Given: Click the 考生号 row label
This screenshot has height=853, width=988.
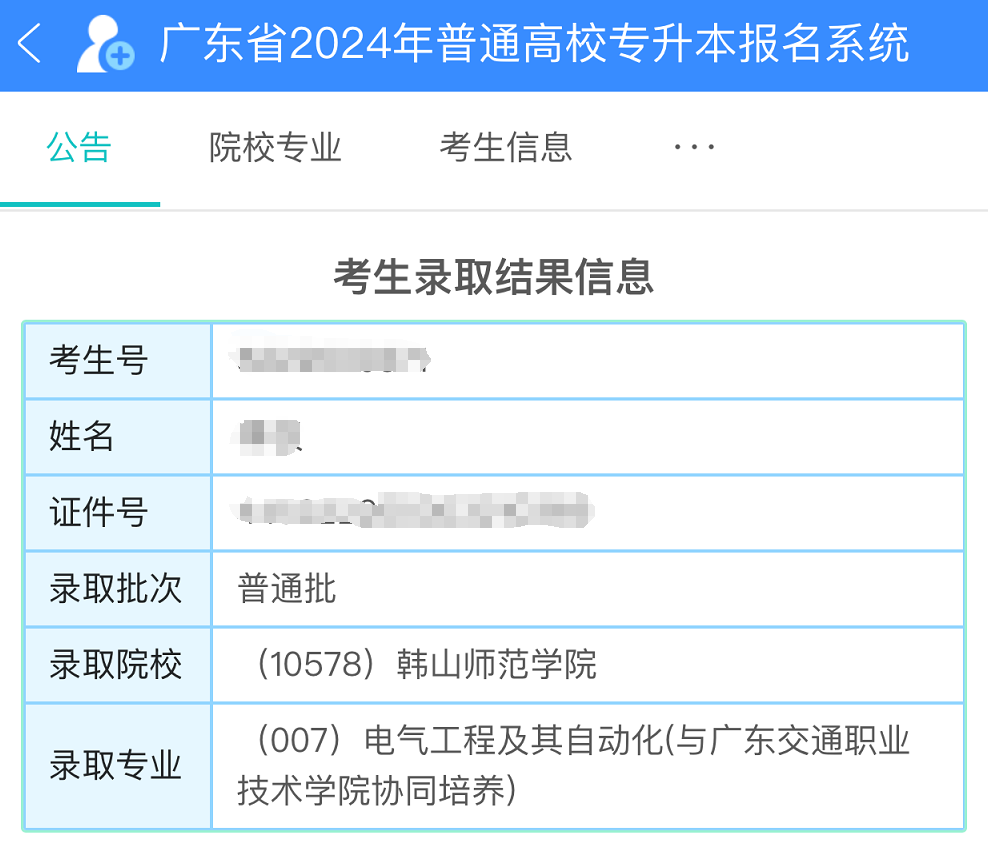Looking at the screenshot, I should point(99,360).
